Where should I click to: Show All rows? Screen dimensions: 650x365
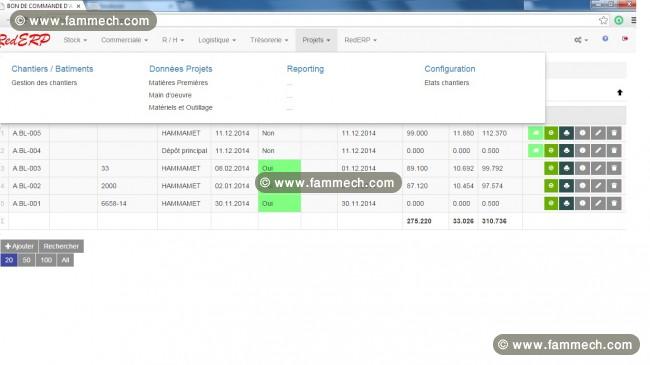coord(65,260)
